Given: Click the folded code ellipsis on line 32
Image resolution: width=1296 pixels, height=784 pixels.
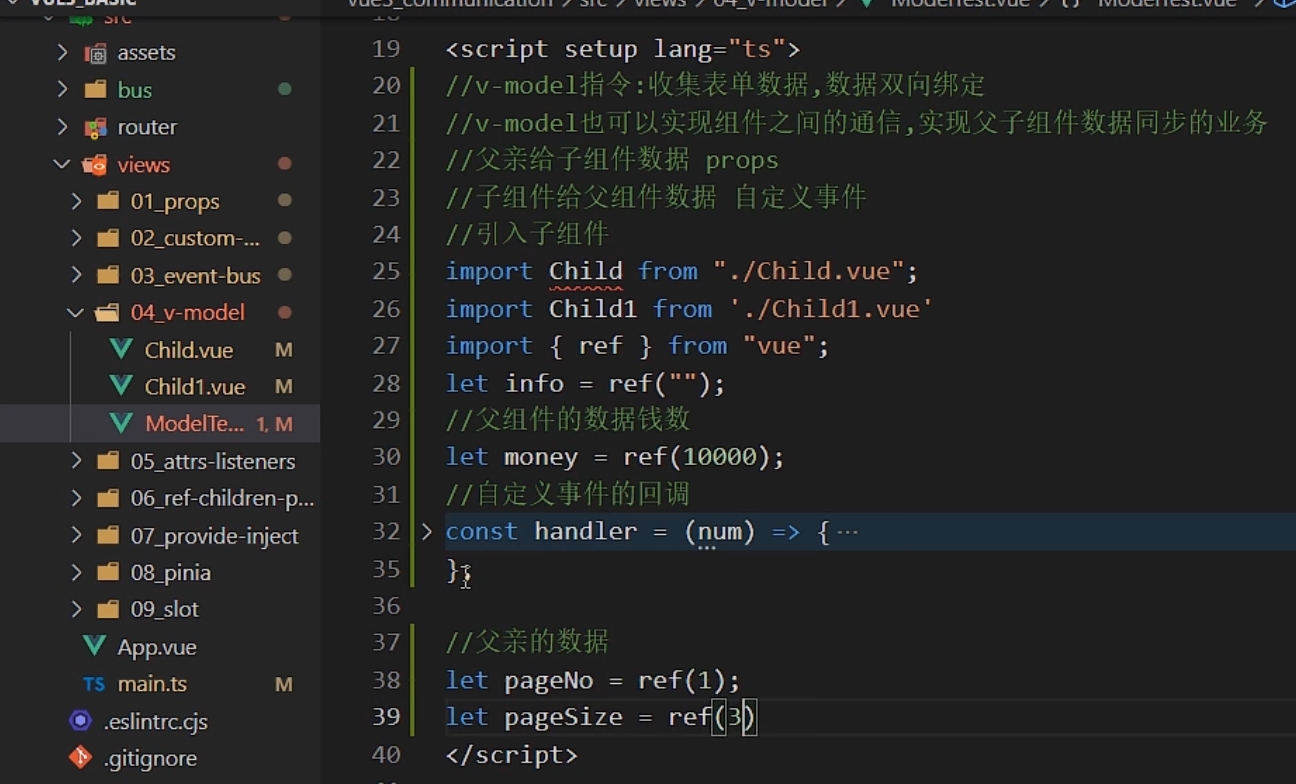Looking at the screenshot, I should point(848,532).
